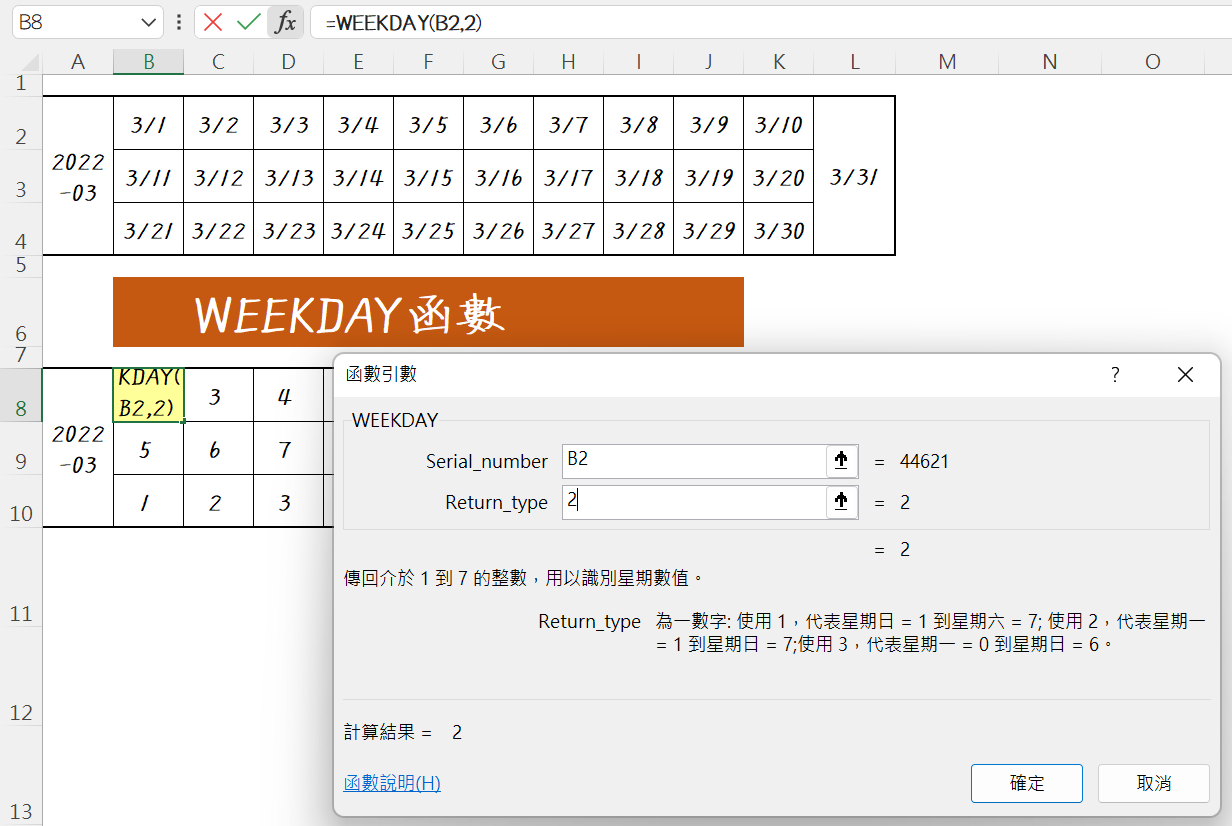1232x826 pixels.
Task: Focus the Return_type input field
Action: pos(694,502)
